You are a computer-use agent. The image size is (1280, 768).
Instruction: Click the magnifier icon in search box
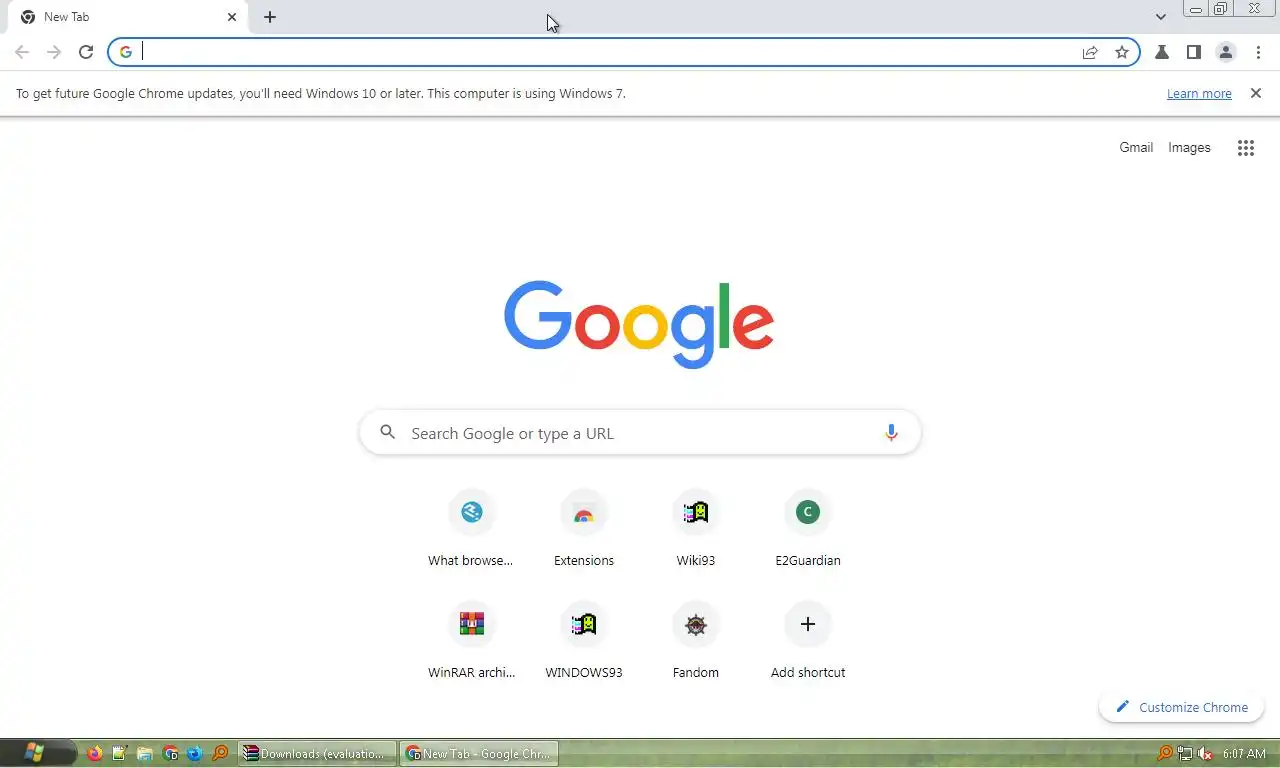point(388,433)
